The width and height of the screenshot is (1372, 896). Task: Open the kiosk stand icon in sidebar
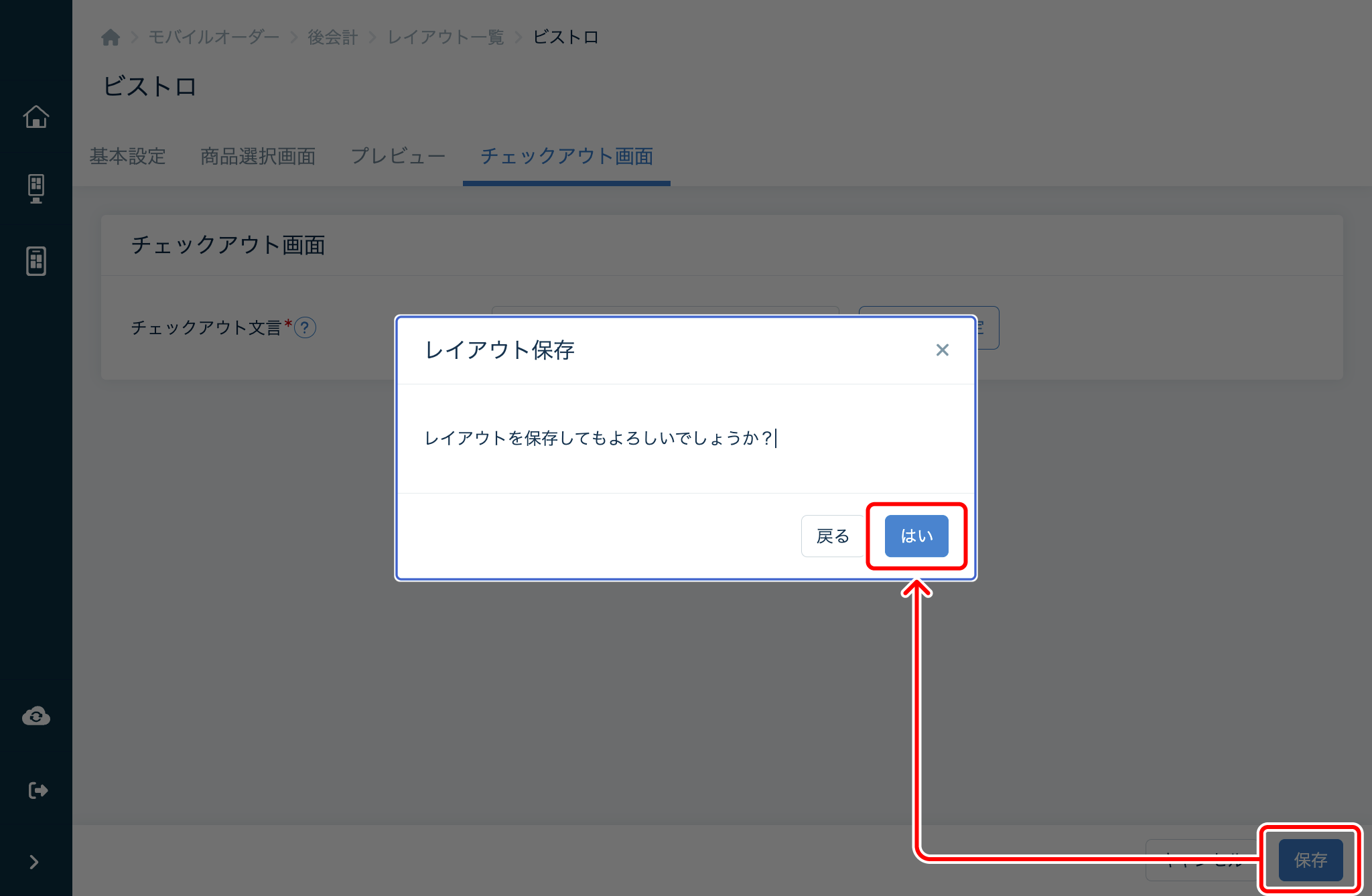tap(36, 188)
